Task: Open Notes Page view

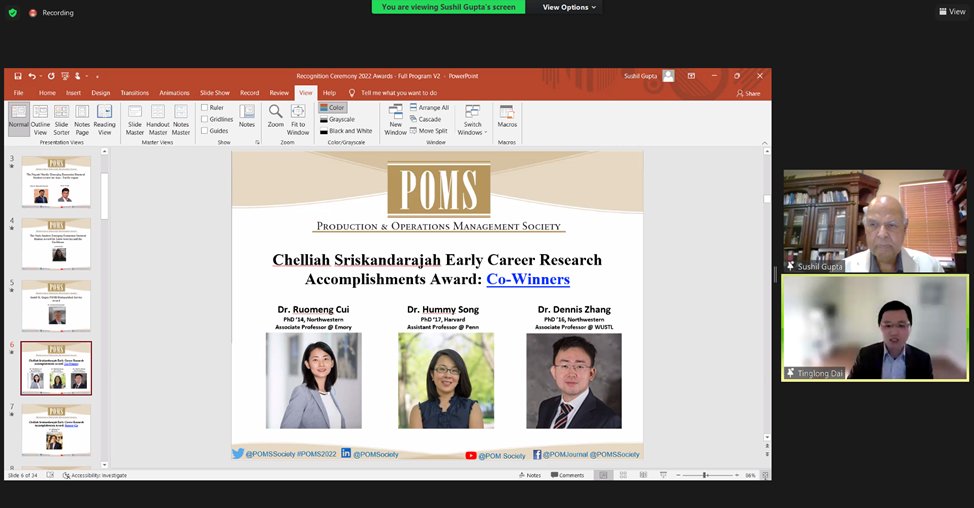Action: point(82,119)
